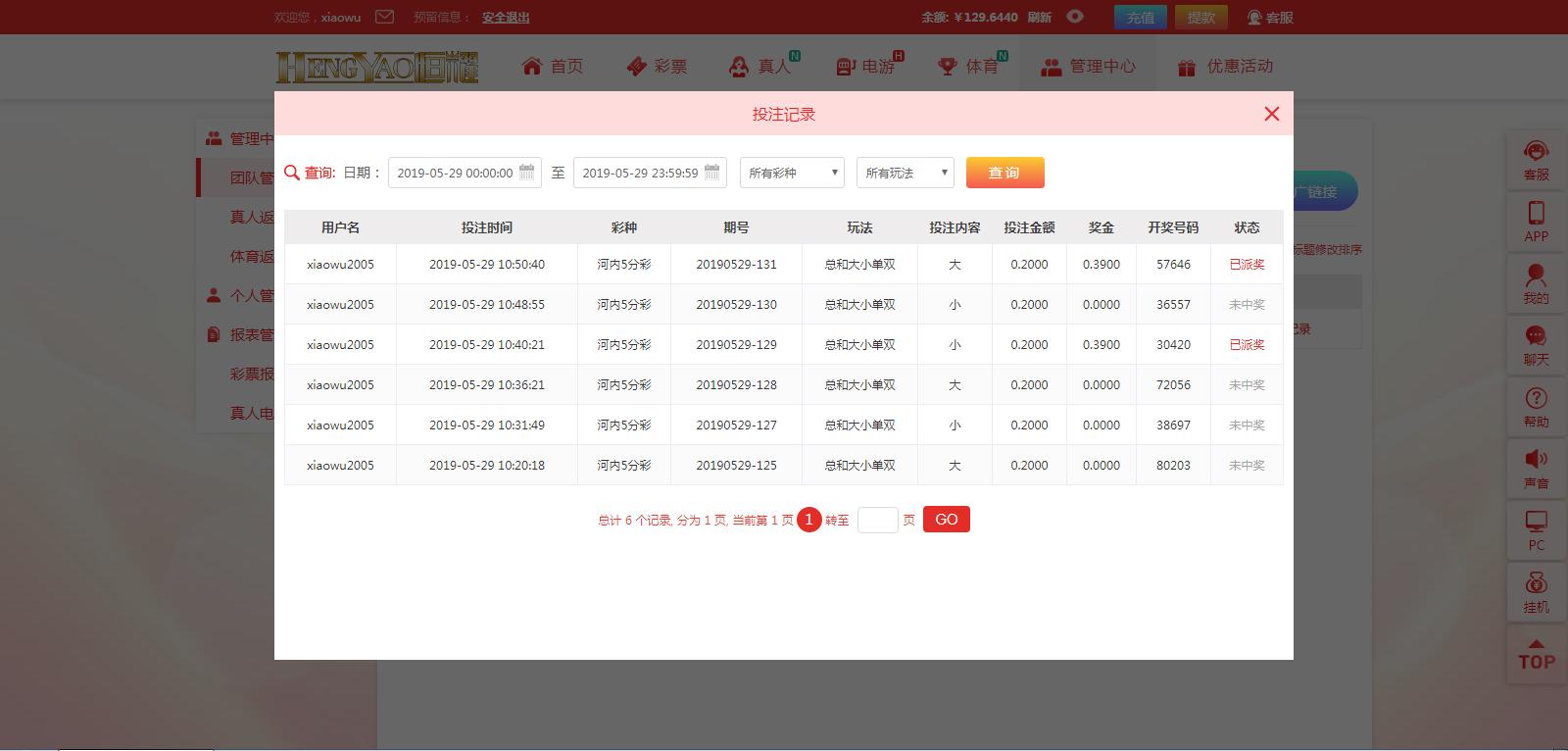Screen dimensions: 1568x751
Task: Close the 投注记录 dialog
Action: tap(1272, 114)
